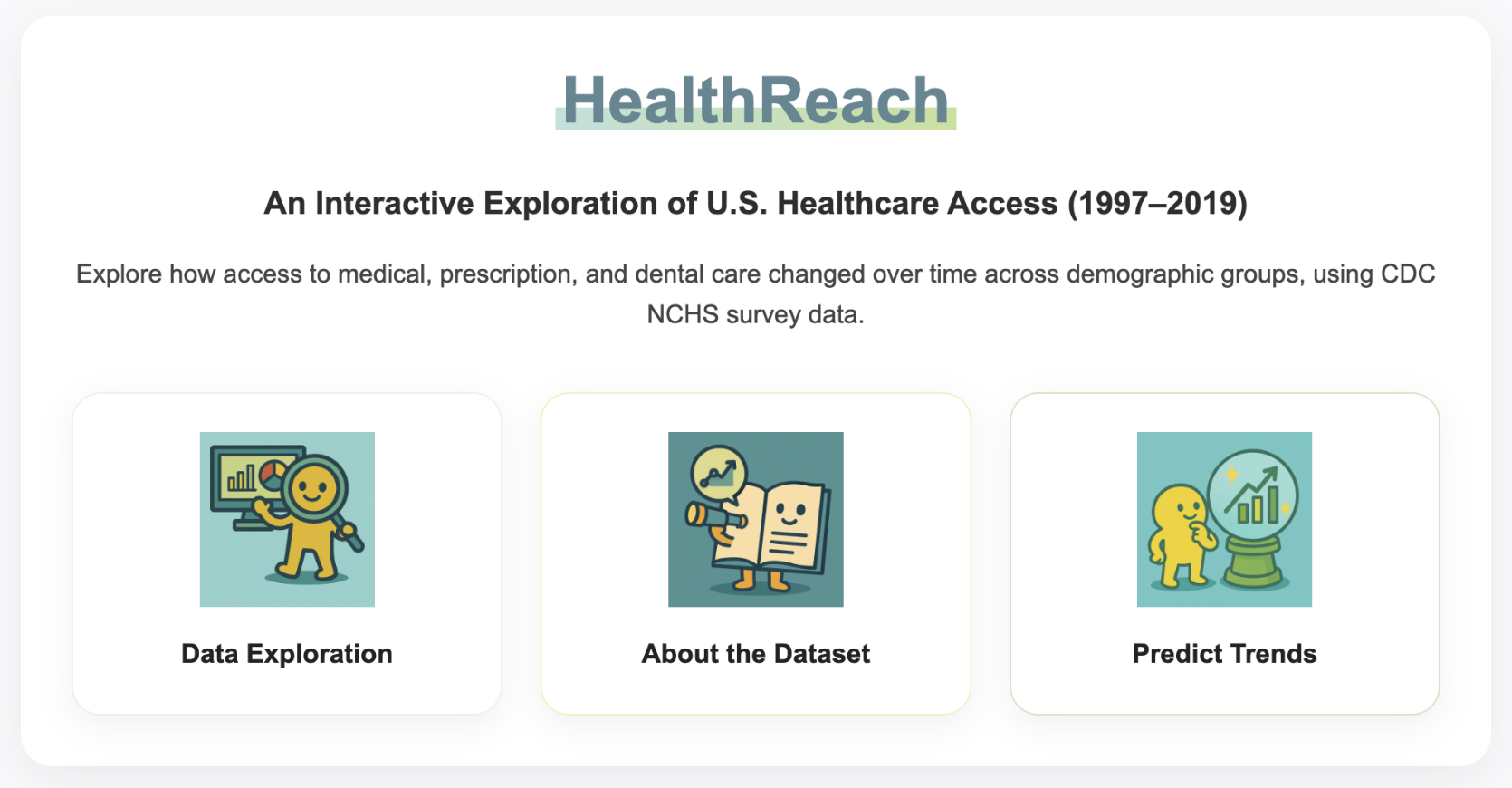Click the About the Dataset book illustration
The image size is (1512, 788).
(756, 518)
